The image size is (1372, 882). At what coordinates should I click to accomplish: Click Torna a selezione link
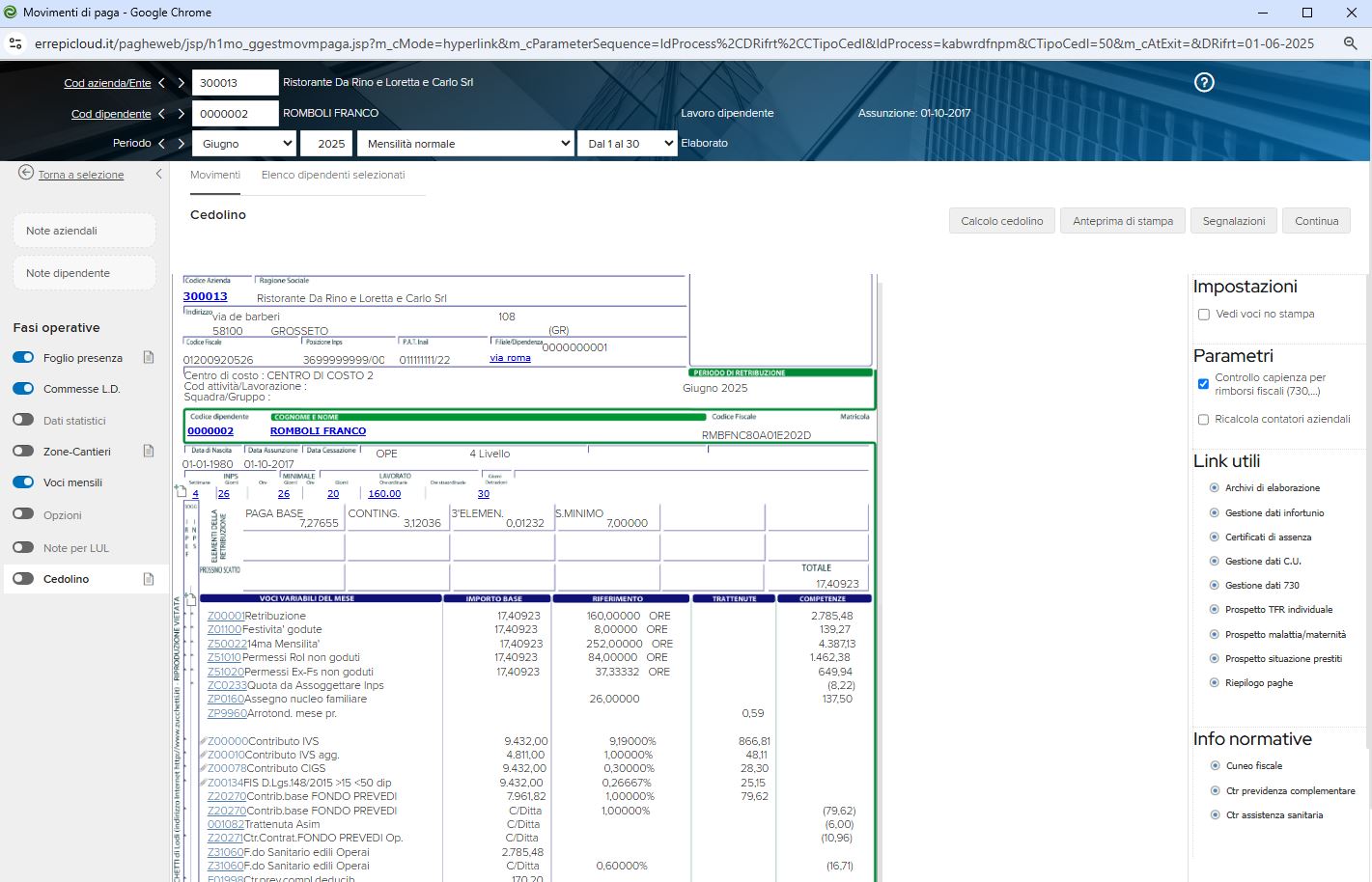[81, 175]
